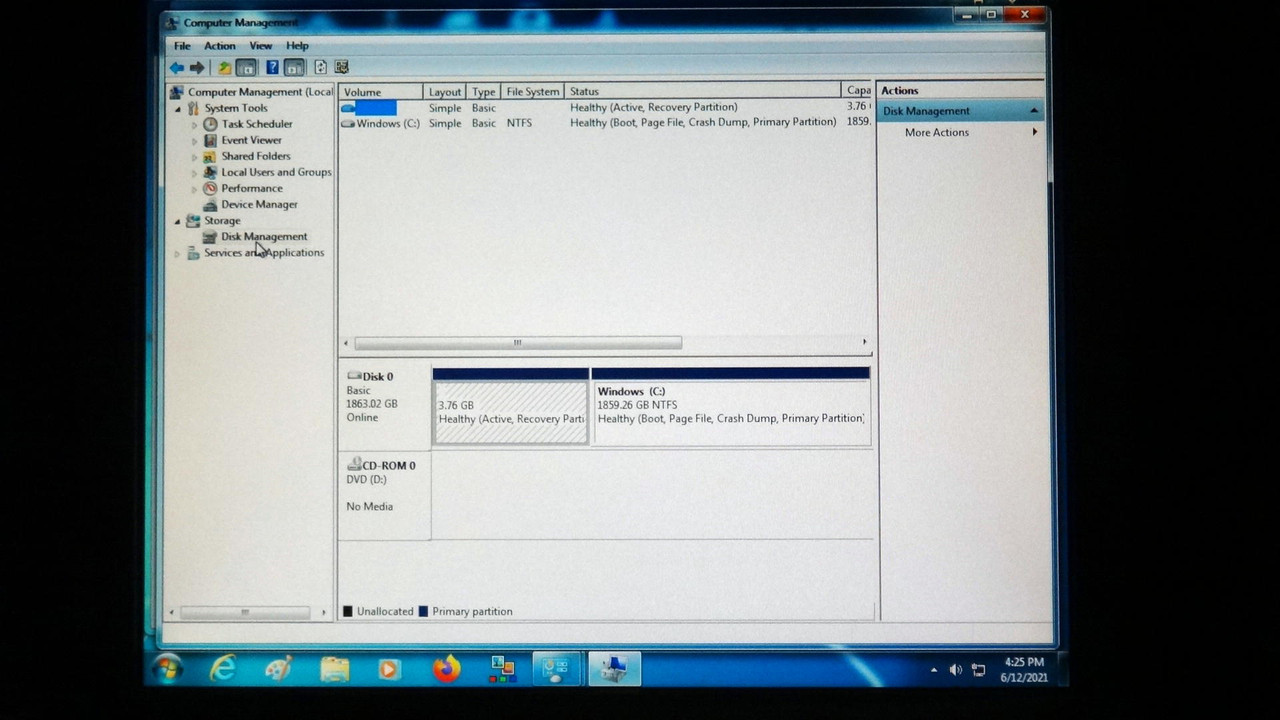Open the Help menu
The image size is (1280, 720).
coord(297,46)
